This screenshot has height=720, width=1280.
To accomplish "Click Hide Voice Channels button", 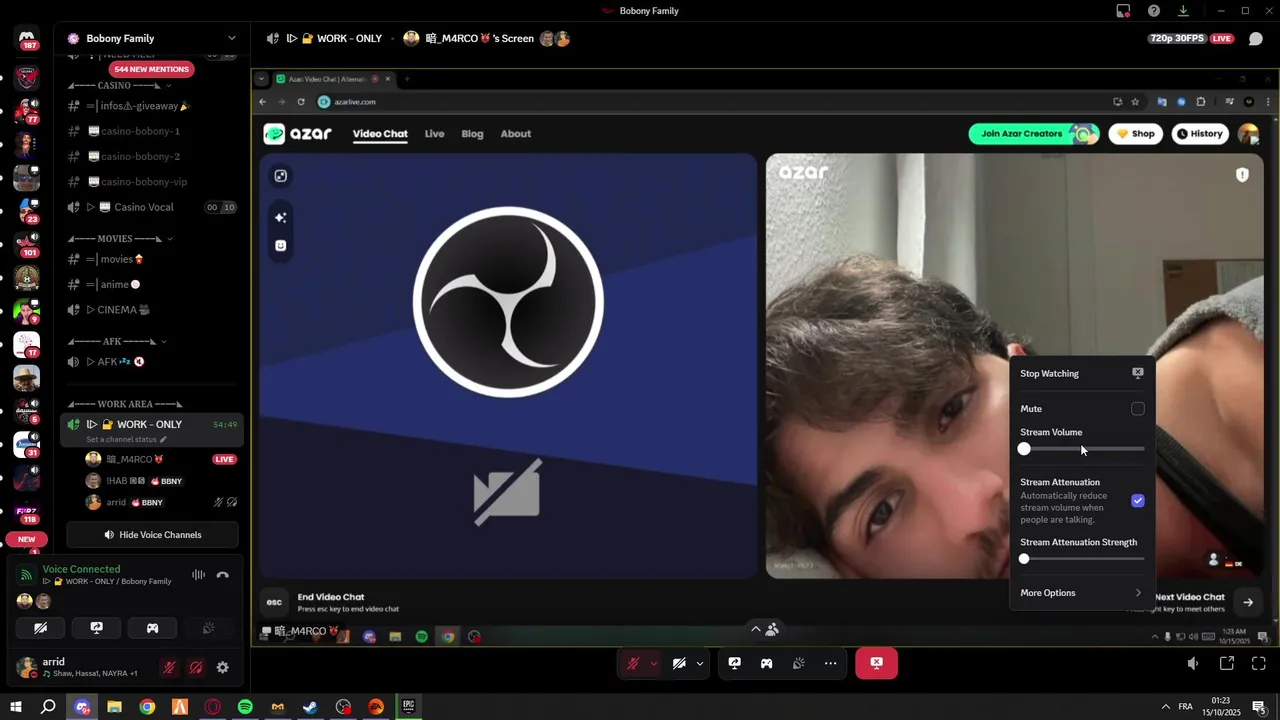I will (x=152, y=535).
